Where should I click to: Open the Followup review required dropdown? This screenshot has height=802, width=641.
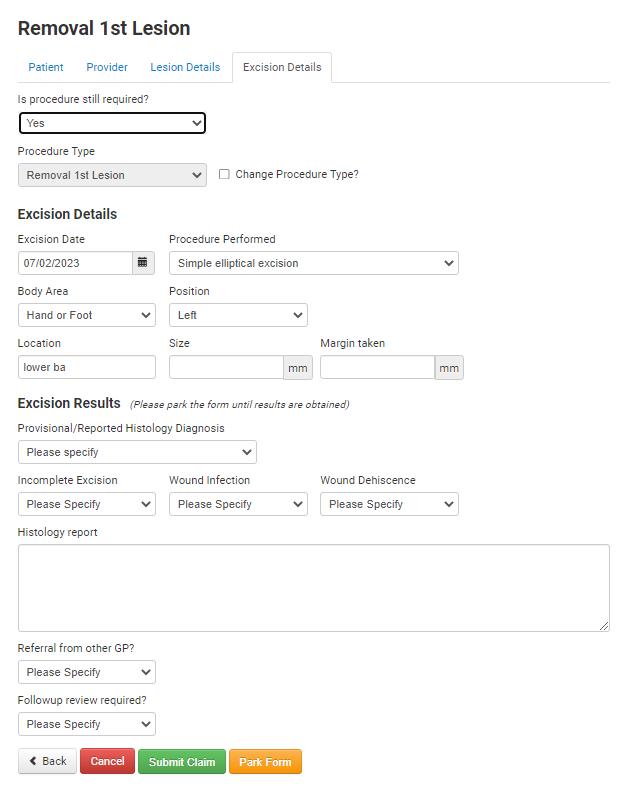[86, 724]
